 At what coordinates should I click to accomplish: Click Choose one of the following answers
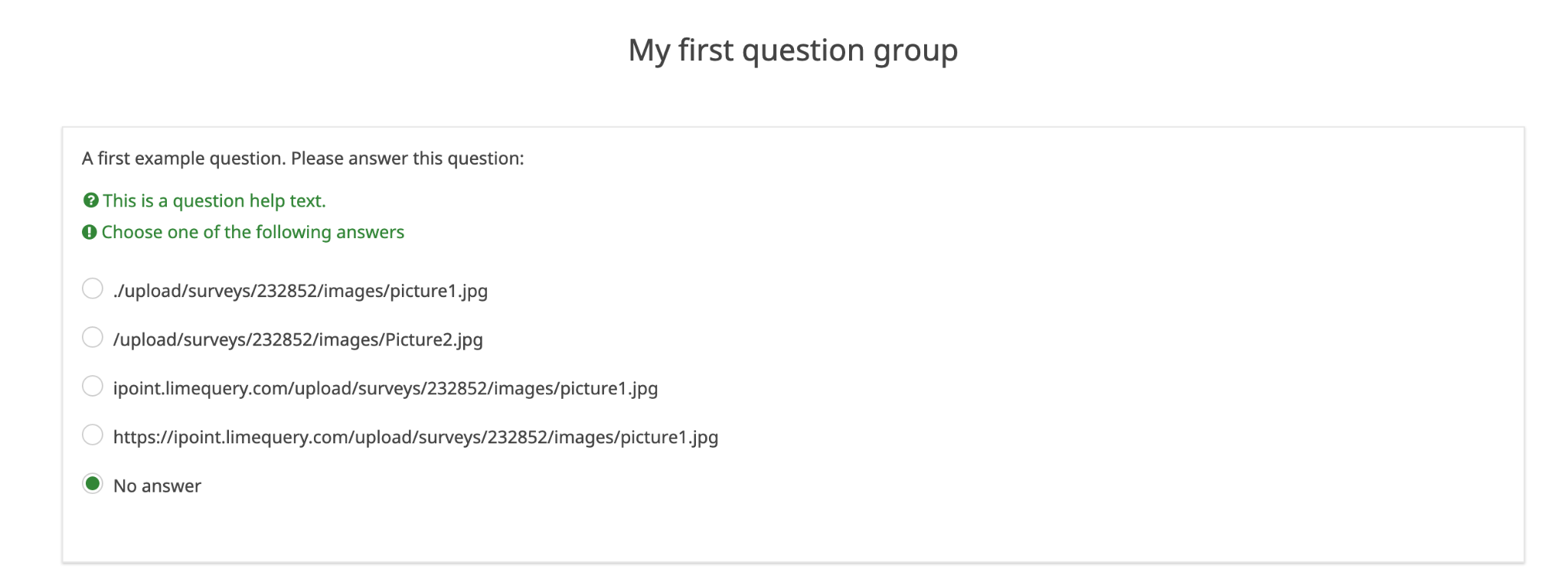(x=253, y=232)
